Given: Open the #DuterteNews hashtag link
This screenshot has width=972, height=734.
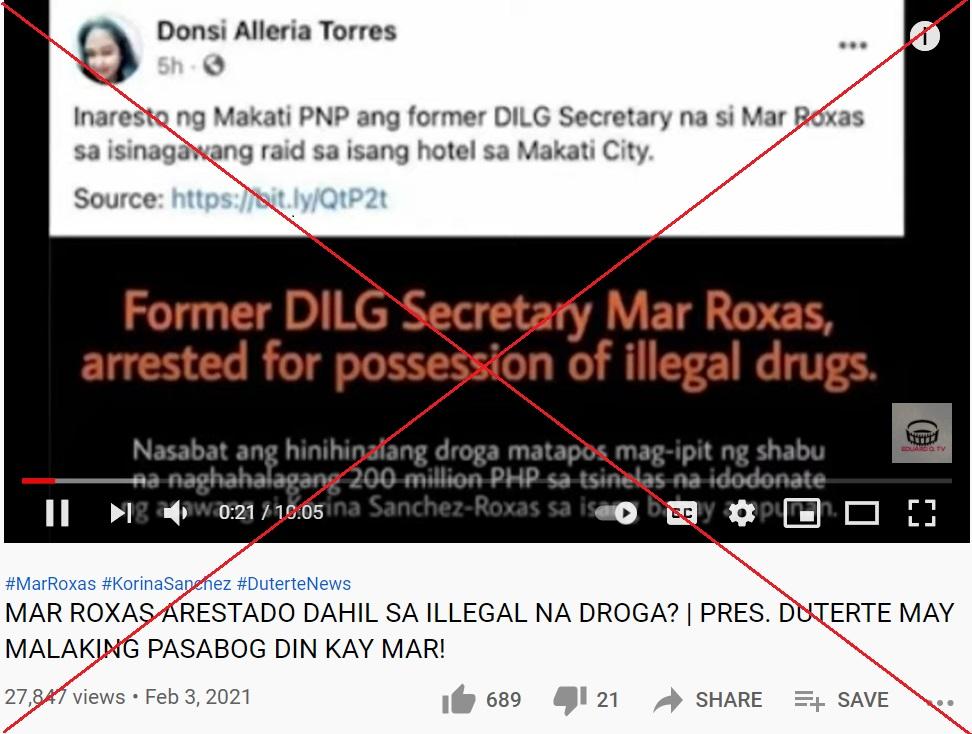Looking at the screenshot, I should (294, 583).
